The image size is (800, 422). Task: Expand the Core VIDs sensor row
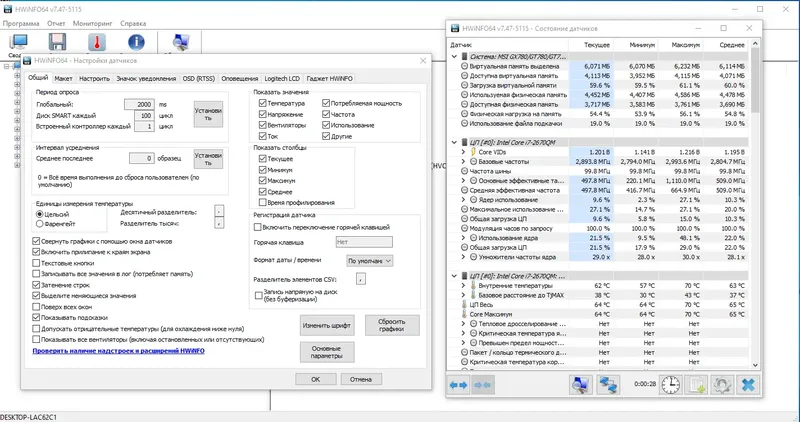[463, 152]
